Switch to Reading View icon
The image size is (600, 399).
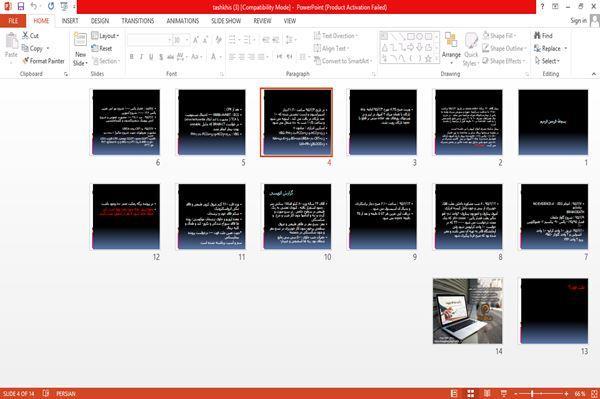tap(487, 393)
